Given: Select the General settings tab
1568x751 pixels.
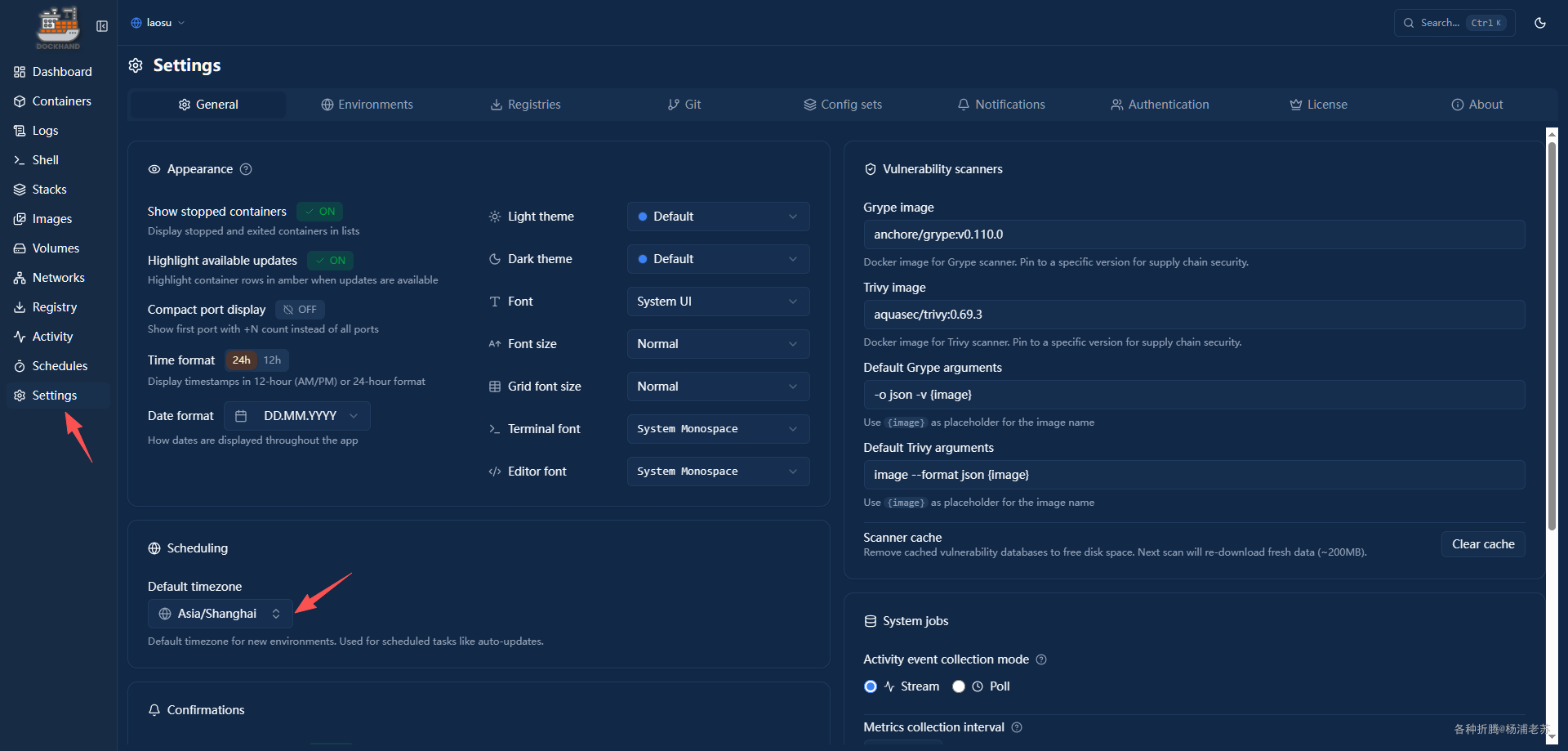Looking at the screenshot, I should click(208, 105).
